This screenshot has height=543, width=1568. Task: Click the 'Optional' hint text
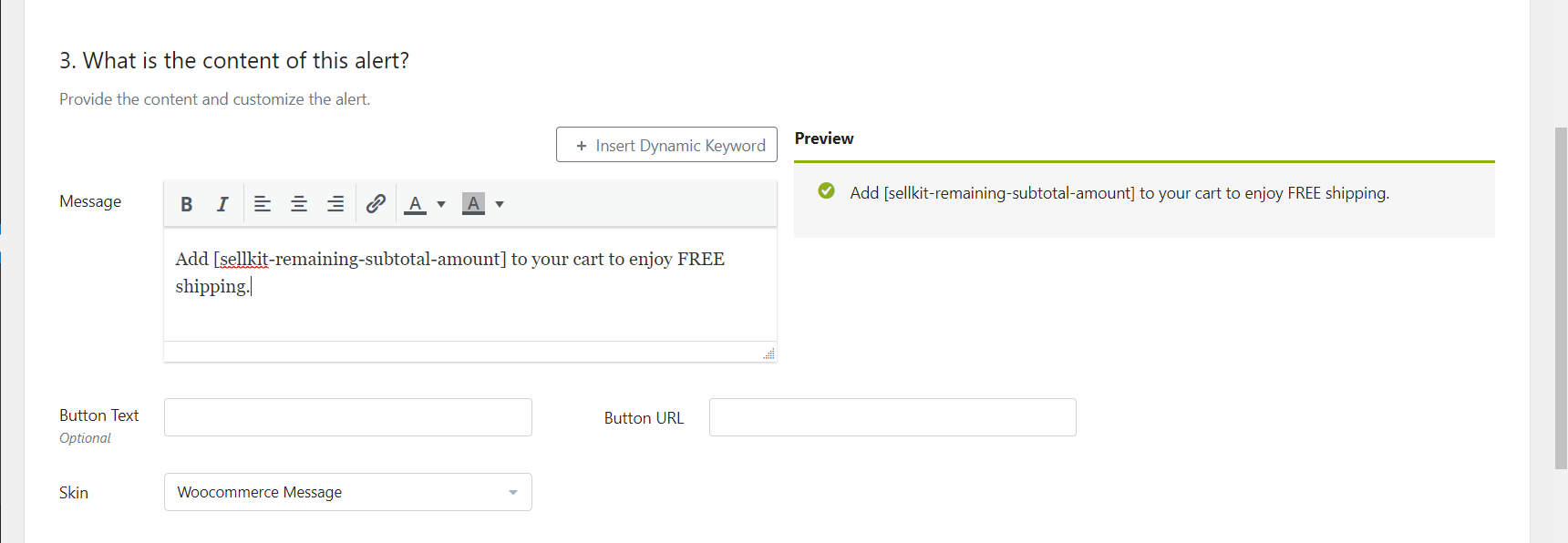click(x=85, y=438)
